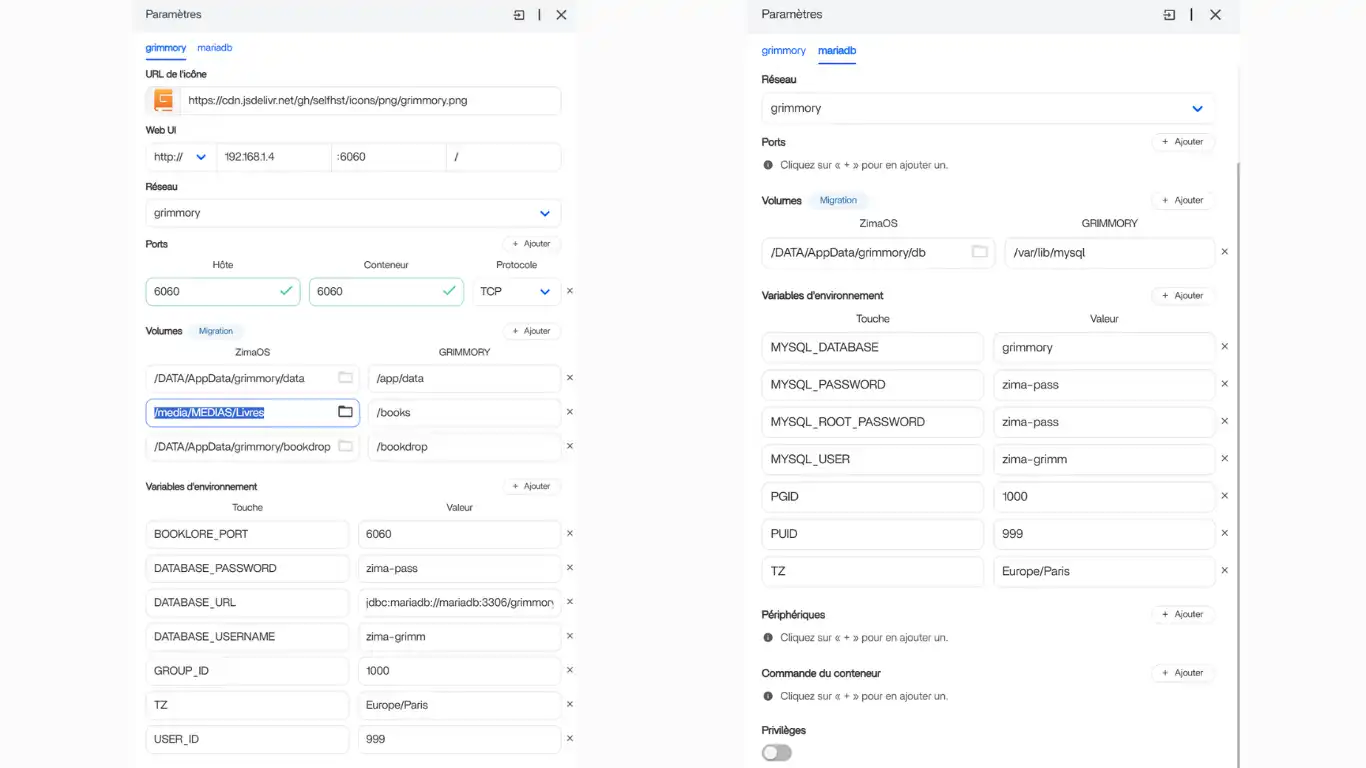Click the zima-grimm MYSQL_USER value field

tap(1104, 459)
